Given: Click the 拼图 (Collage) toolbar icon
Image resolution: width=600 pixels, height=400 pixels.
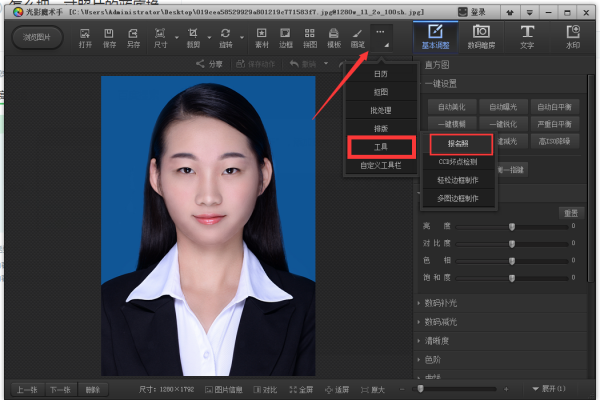Looking at the screenshot, I should click(x=310, y=38).
